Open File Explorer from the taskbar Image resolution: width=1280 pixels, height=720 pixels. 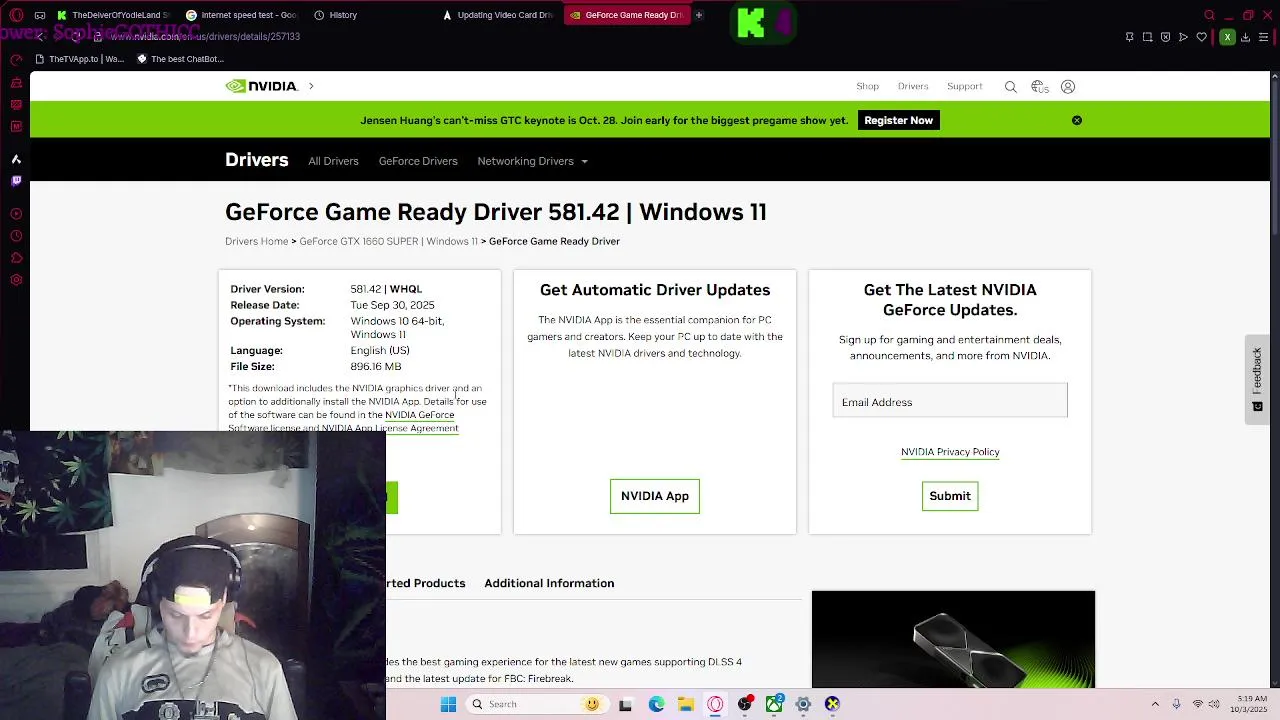685,704
